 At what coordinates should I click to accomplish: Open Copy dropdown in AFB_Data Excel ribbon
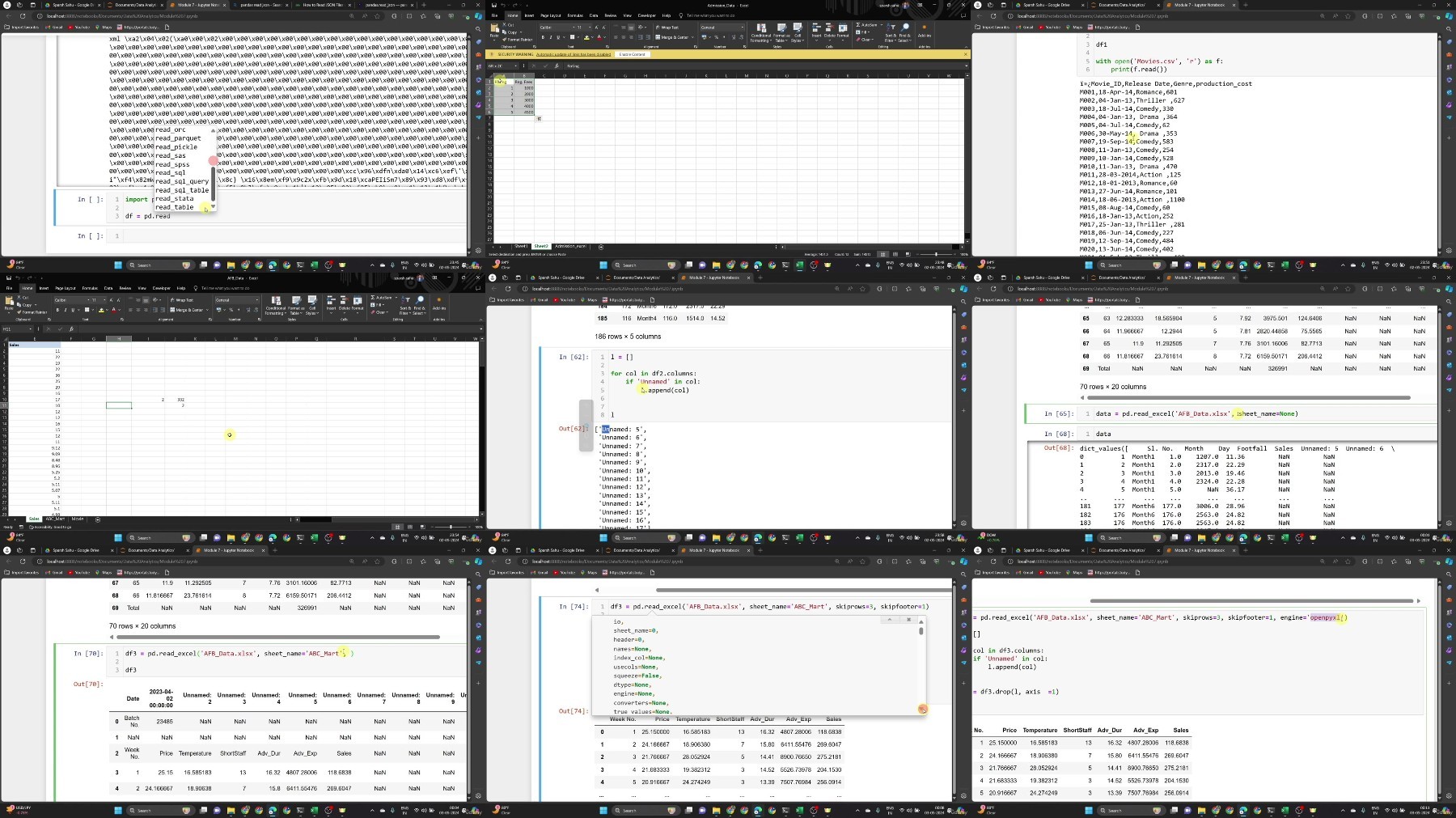point(36,305)
